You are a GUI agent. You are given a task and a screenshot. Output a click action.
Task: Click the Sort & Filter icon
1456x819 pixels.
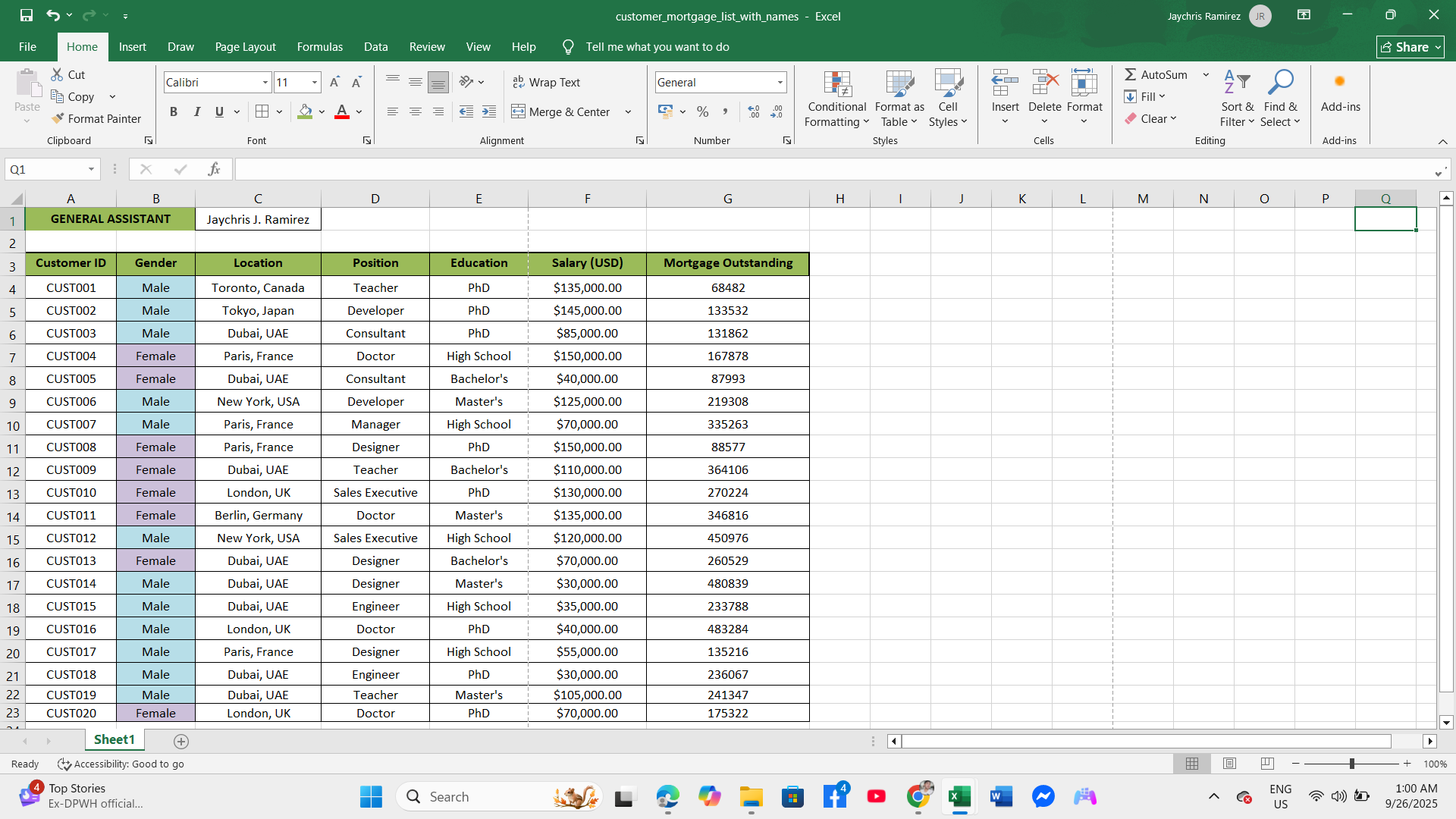[1237, 83]
